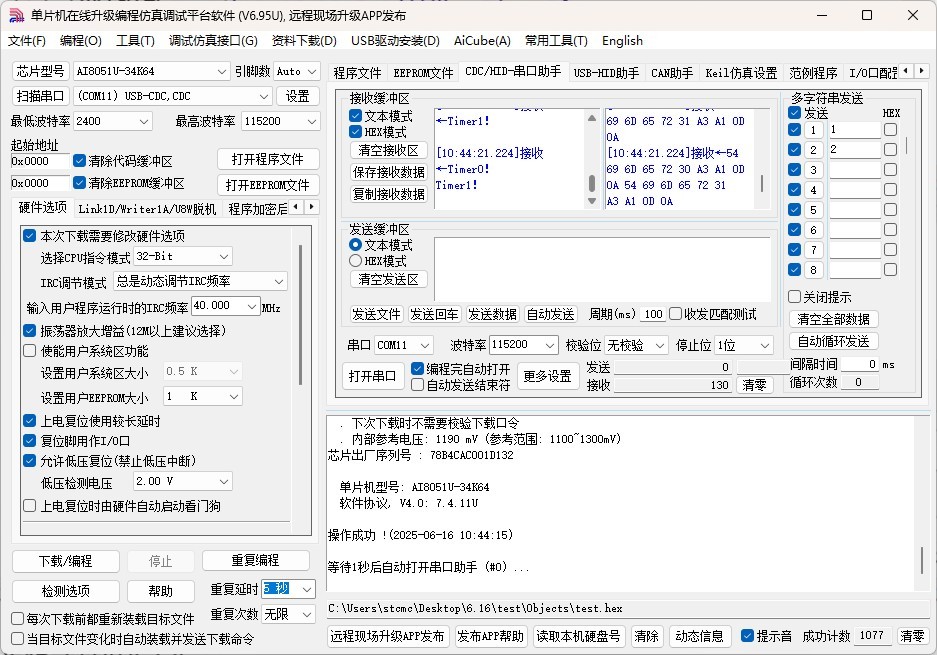Enable 收发匹配测试 checkbox
937x655 pixels.
point(676,314)
